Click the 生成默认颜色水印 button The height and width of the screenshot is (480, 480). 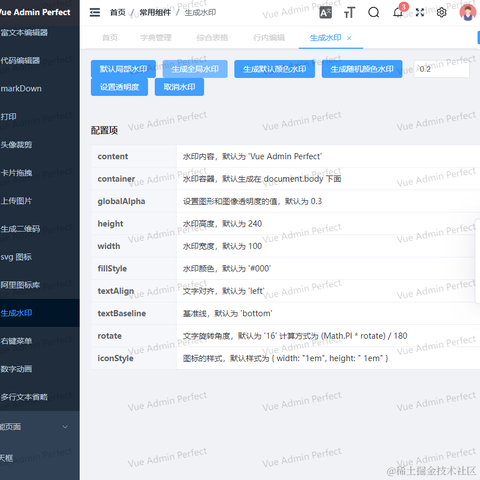pyautogui.click(x=275, y=69)
